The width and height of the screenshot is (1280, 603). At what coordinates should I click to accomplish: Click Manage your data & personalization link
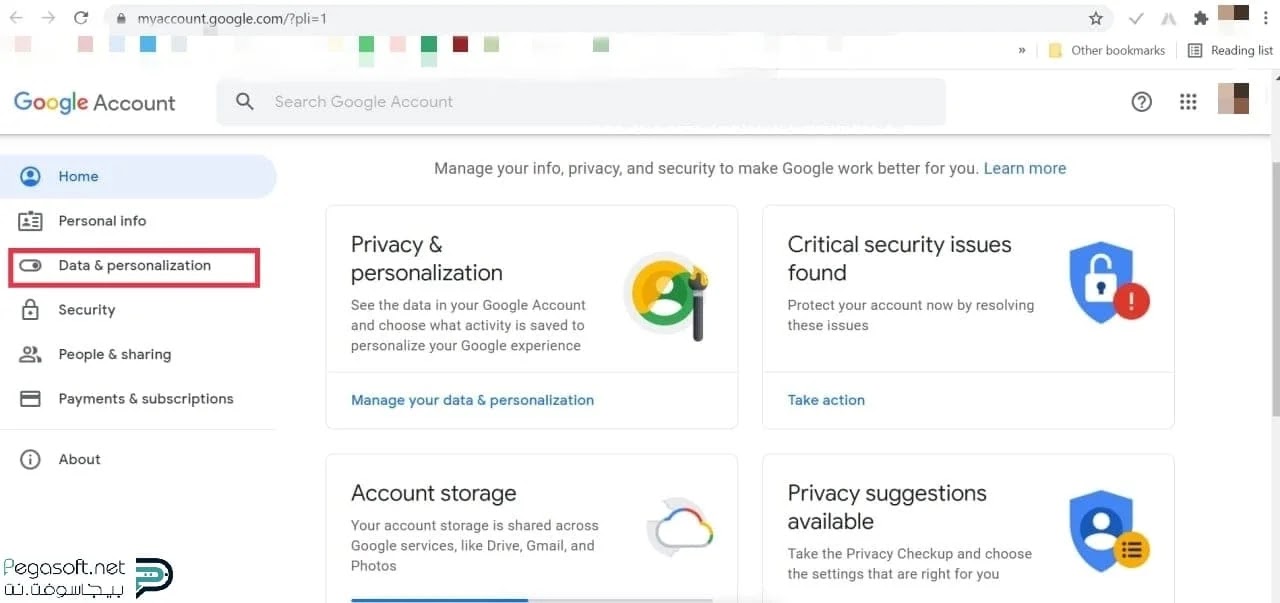(x=472, y=400)
